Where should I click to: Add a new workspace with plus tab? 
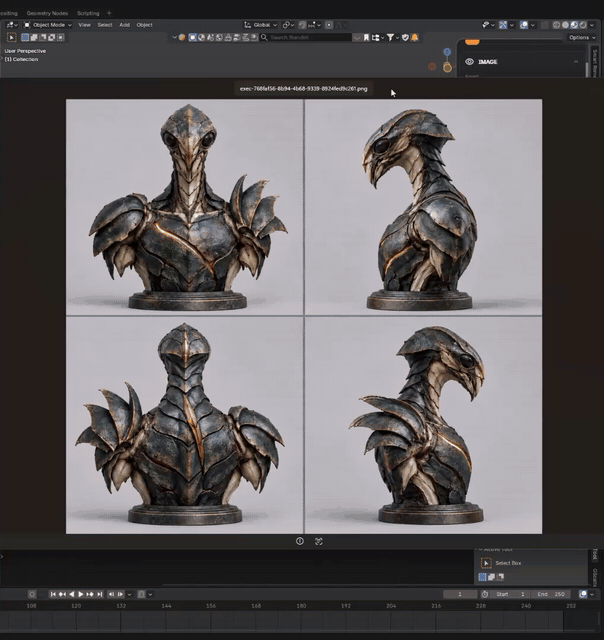pos(109,13)
